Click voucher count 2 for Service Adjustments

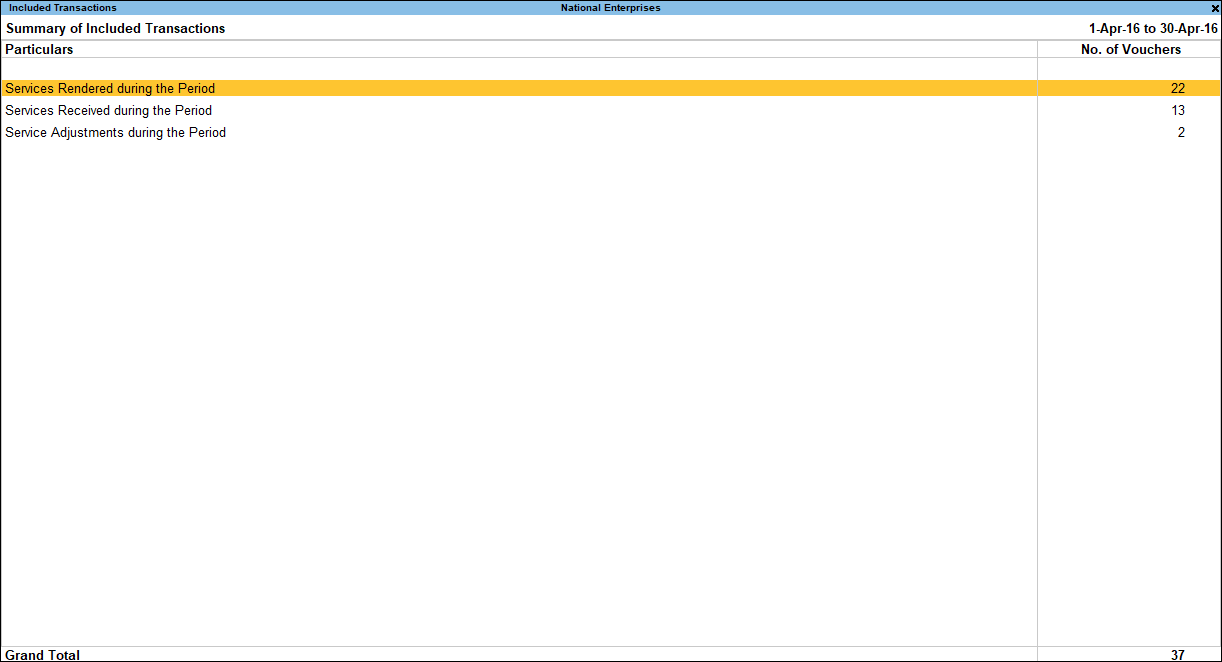[x=1181, y=132]
